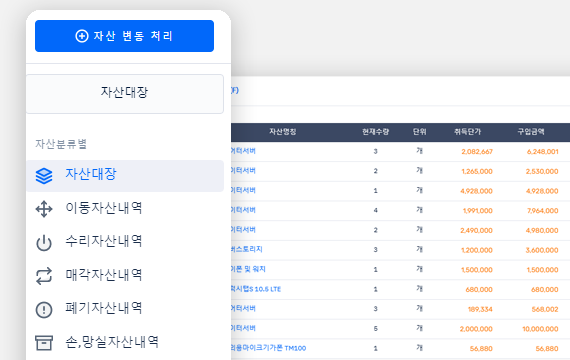Open the 갤럭시탭S 10.5 LTE asset link
Screen dimensions: 570x360
pos(256,289)
